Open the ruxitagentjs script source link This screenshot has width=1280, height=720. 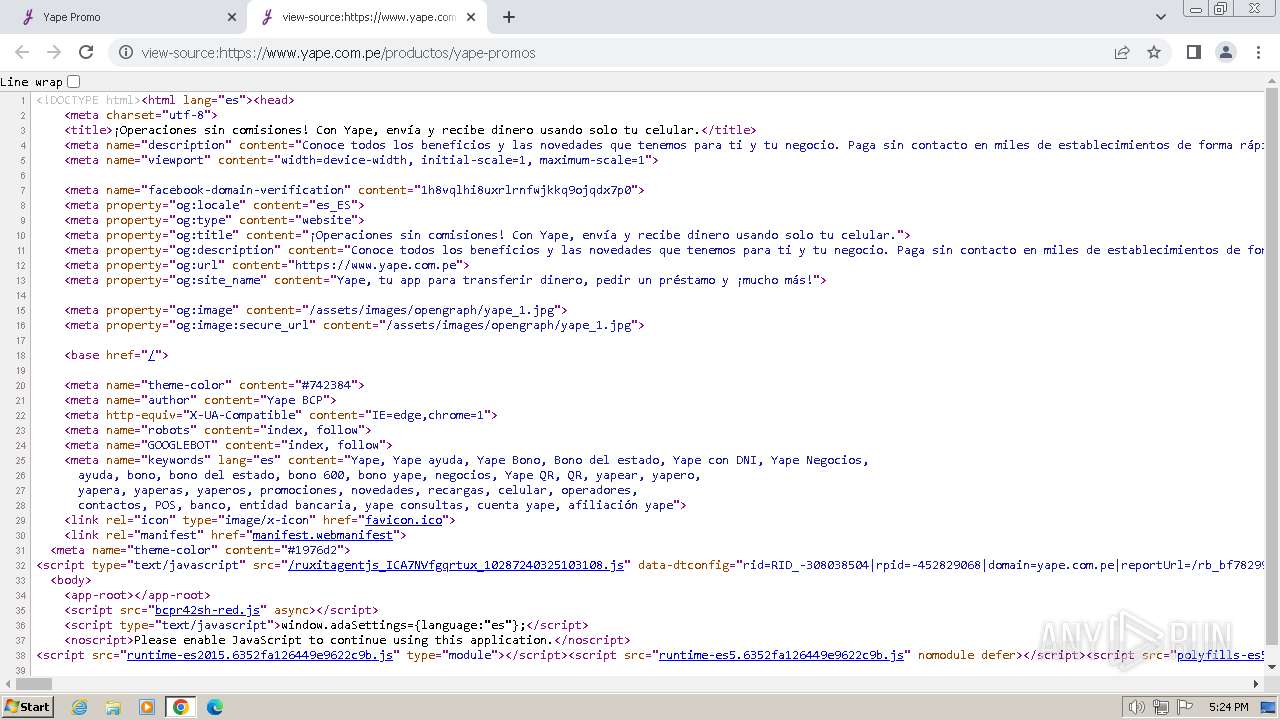[x=456, y=565]
